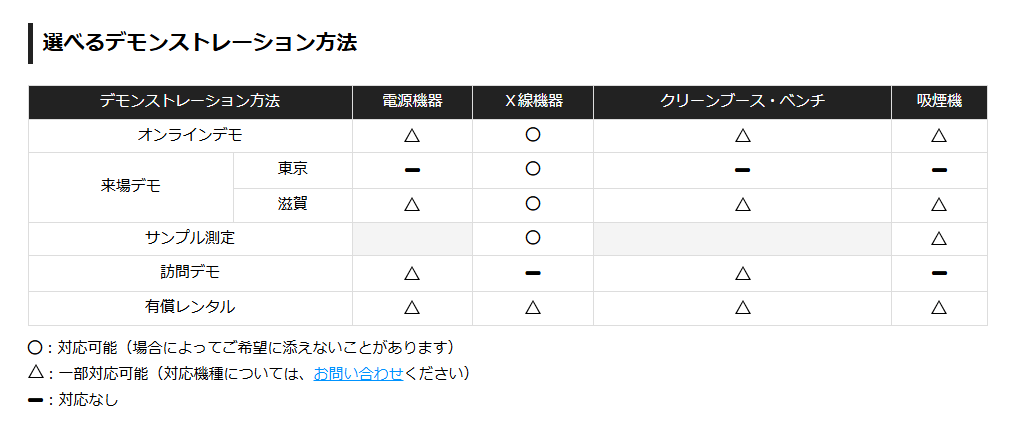Image resolution: width=1020 pixels, height=440 pixels.
Task: Select the クリーンブース・ベンチ column header
Action: (742, 102)
